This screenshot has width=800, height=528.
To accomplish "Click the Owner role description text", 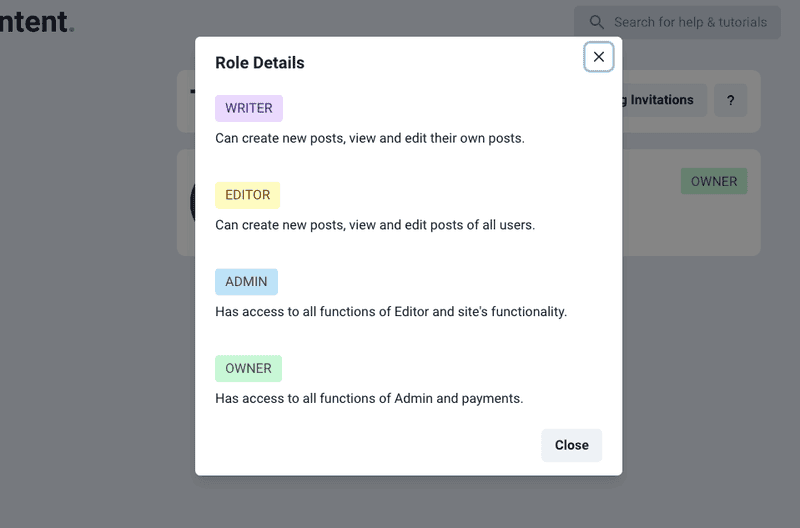I will 369,398.
